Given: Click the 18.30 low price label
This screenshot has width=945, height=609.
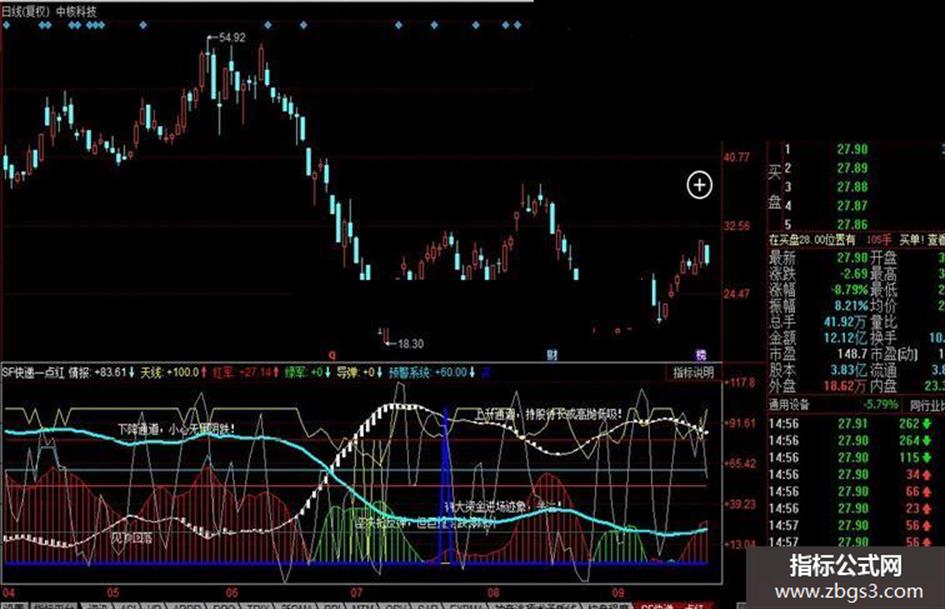Looking at the screenshot, I should click(410, 344).
